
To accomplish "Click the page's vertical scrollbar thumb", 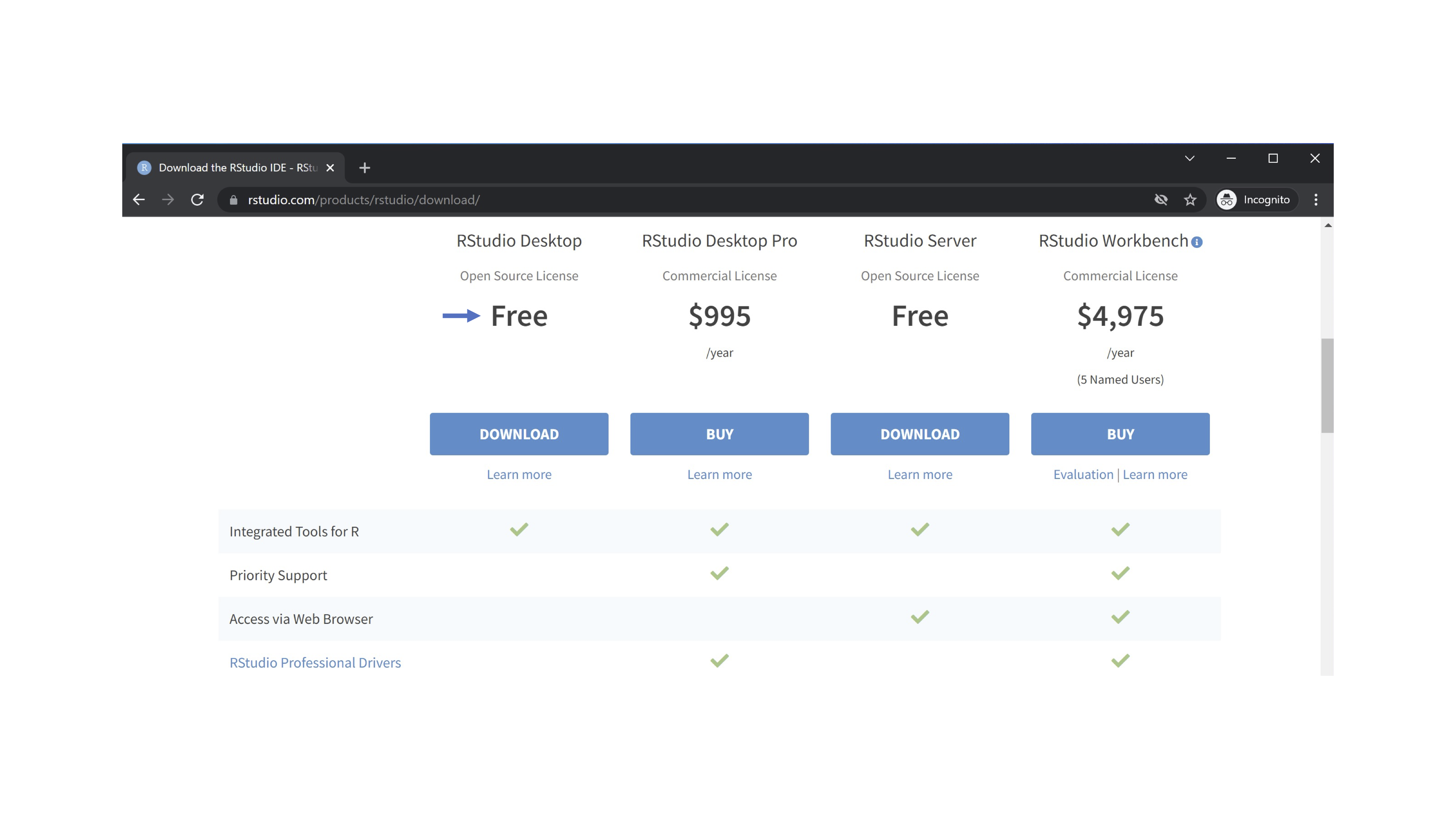I will [x=1327, y=385].
